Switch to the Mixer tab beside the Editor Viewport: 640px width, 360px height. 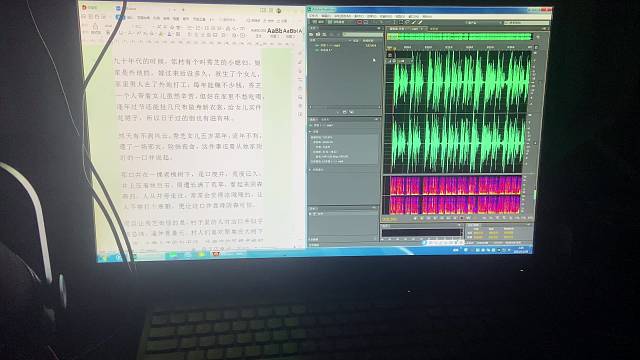pos(434,29)
